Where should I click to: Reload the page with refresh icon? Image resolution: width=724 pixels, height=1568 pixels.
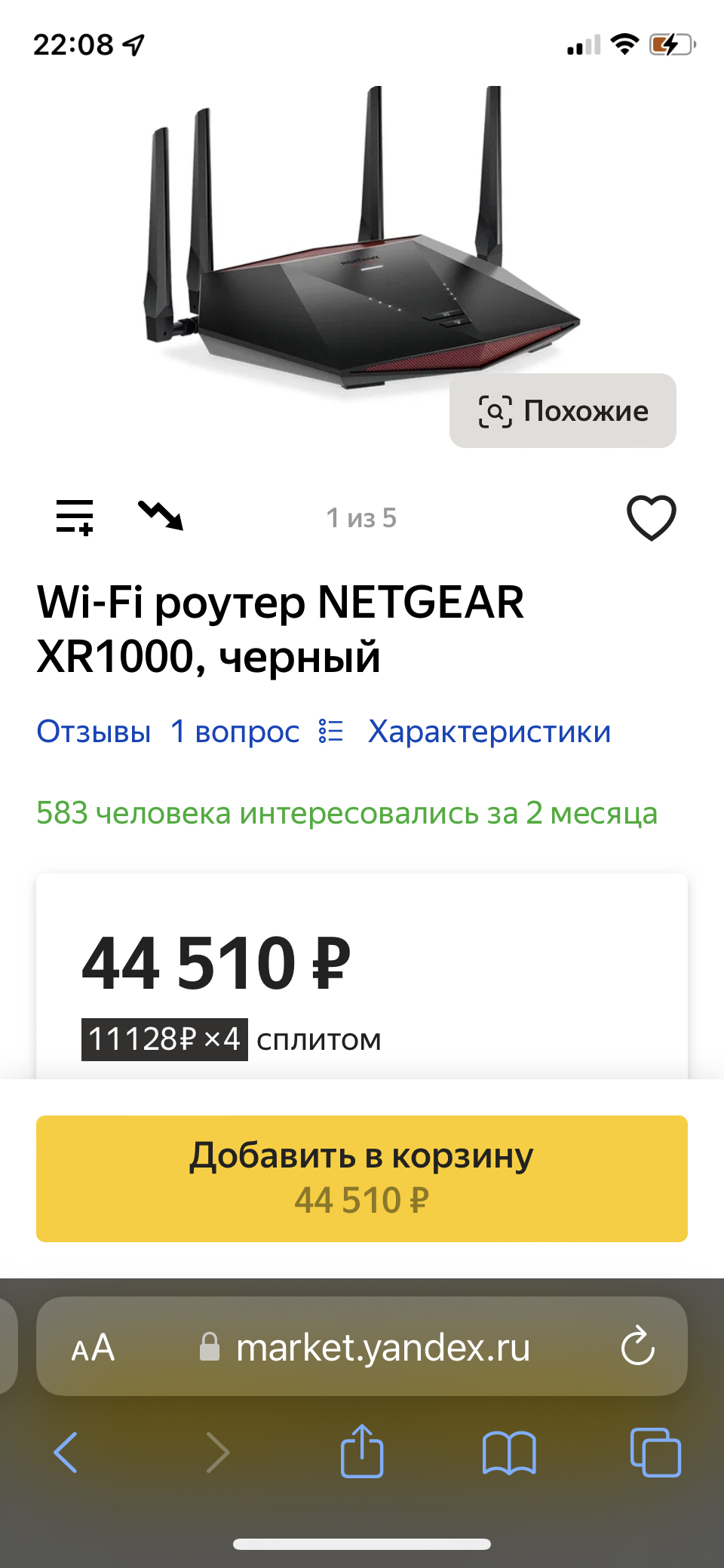637,1346
